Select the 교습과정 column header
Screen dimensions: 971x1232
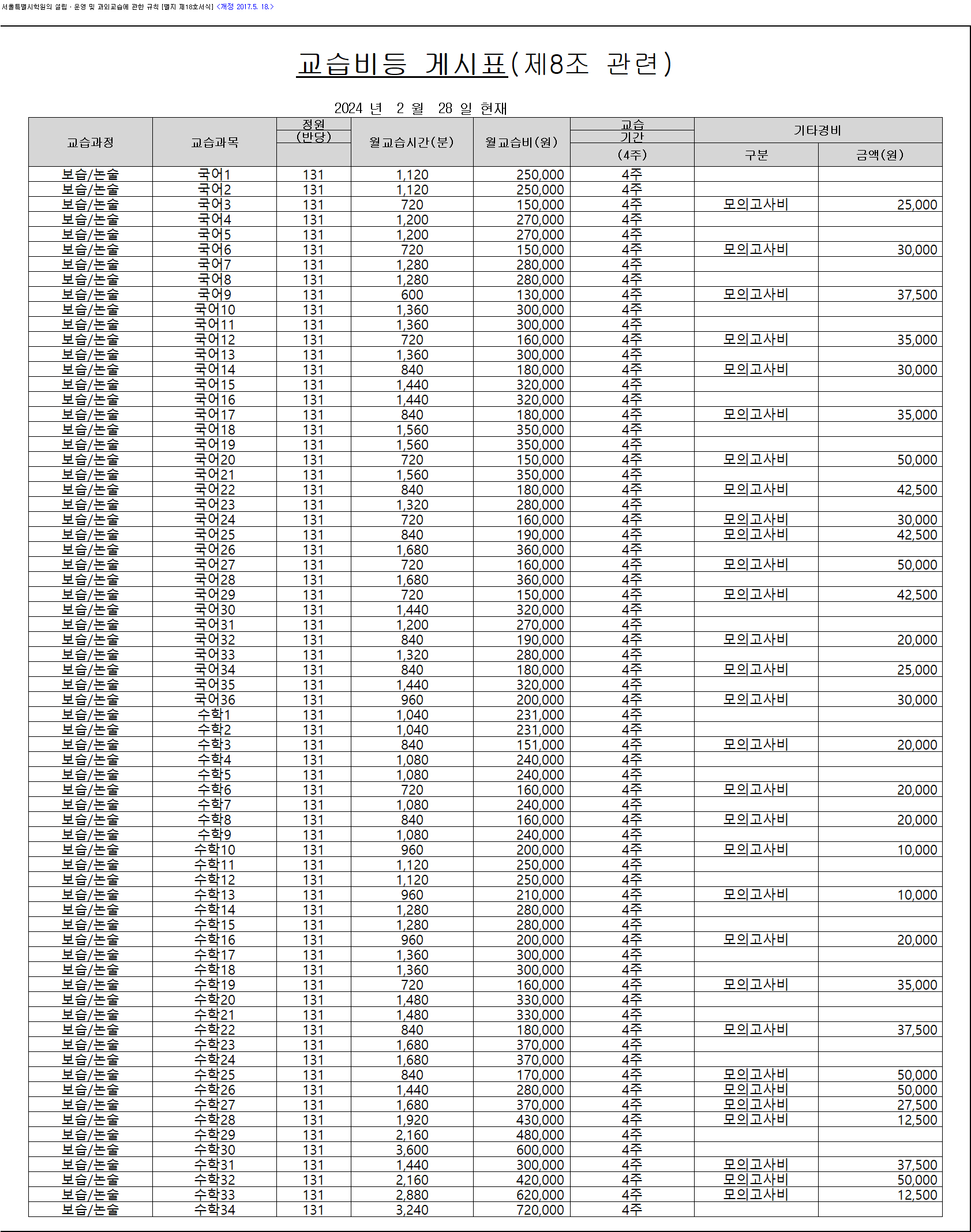tap(91, 142)
